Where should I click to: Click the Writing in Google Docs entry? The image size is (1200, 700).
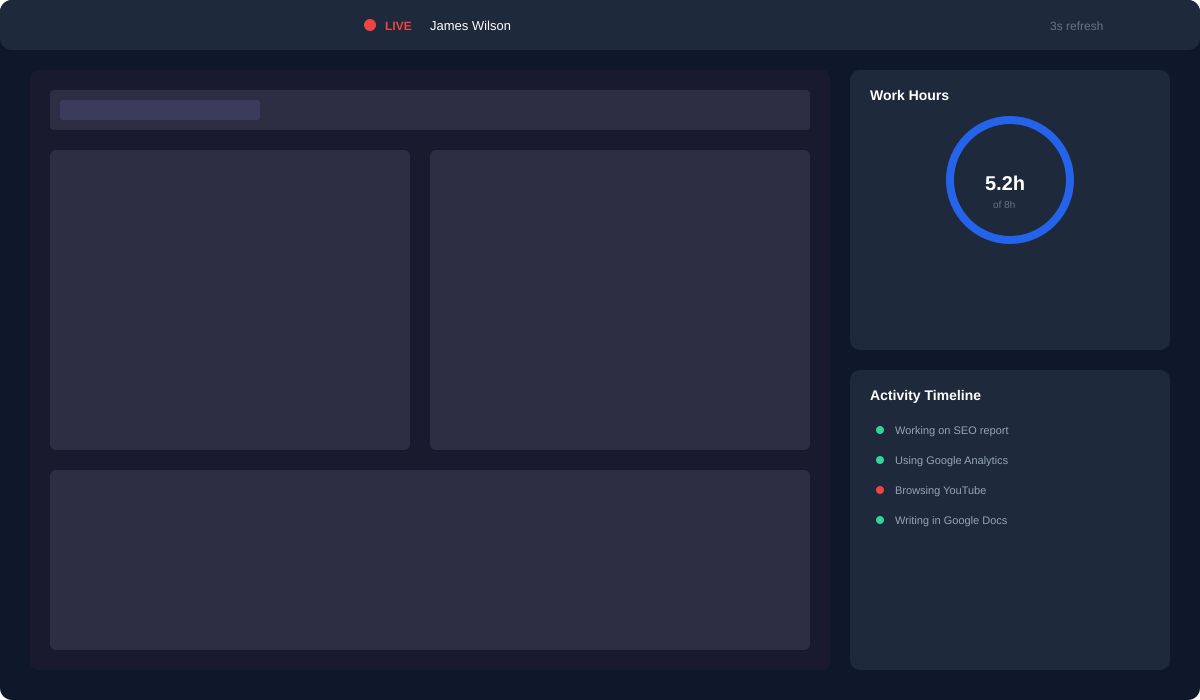point(951,520)
